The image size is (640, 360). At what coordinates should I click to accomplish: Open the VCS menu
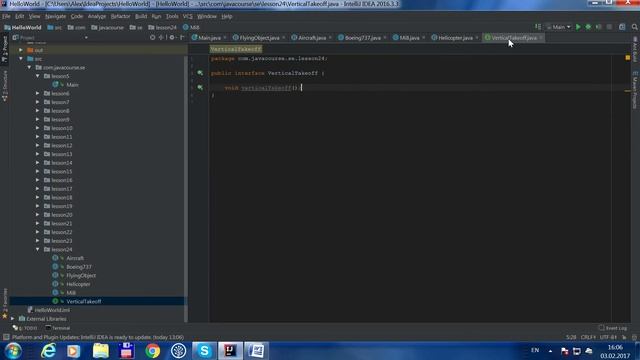pos(187,16)
